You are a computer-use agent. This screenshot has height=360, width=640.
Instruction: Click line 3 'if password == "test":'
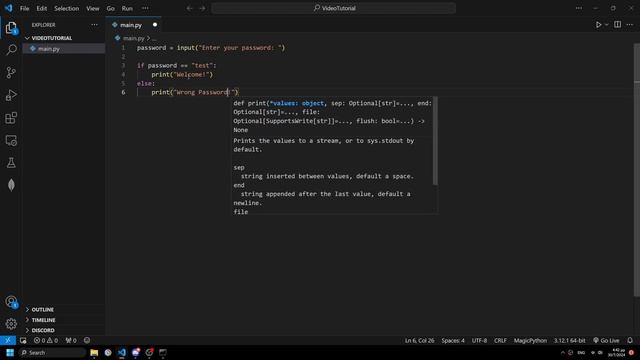(x=176, y=65)
